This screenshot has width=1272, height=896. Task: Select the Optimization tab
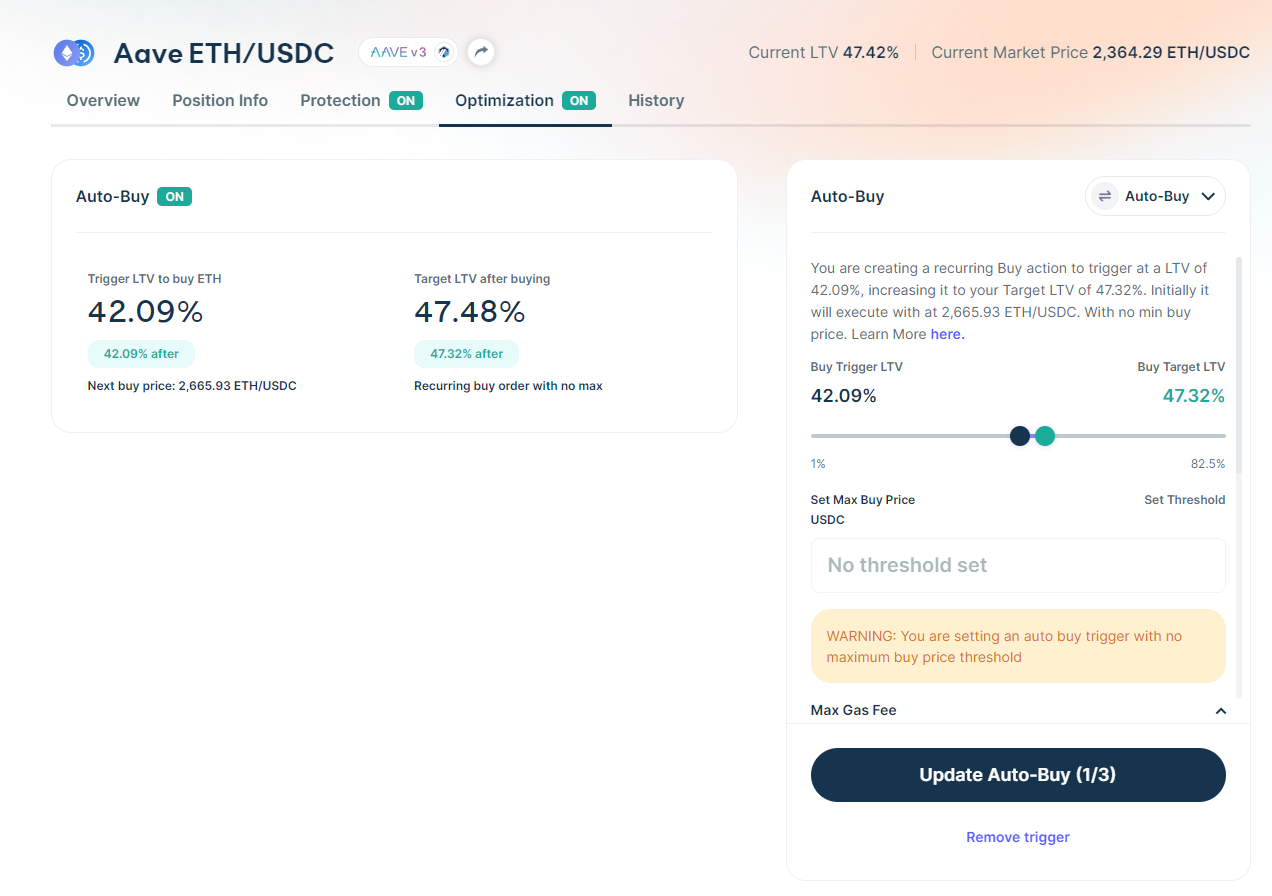tap(525, 100)
